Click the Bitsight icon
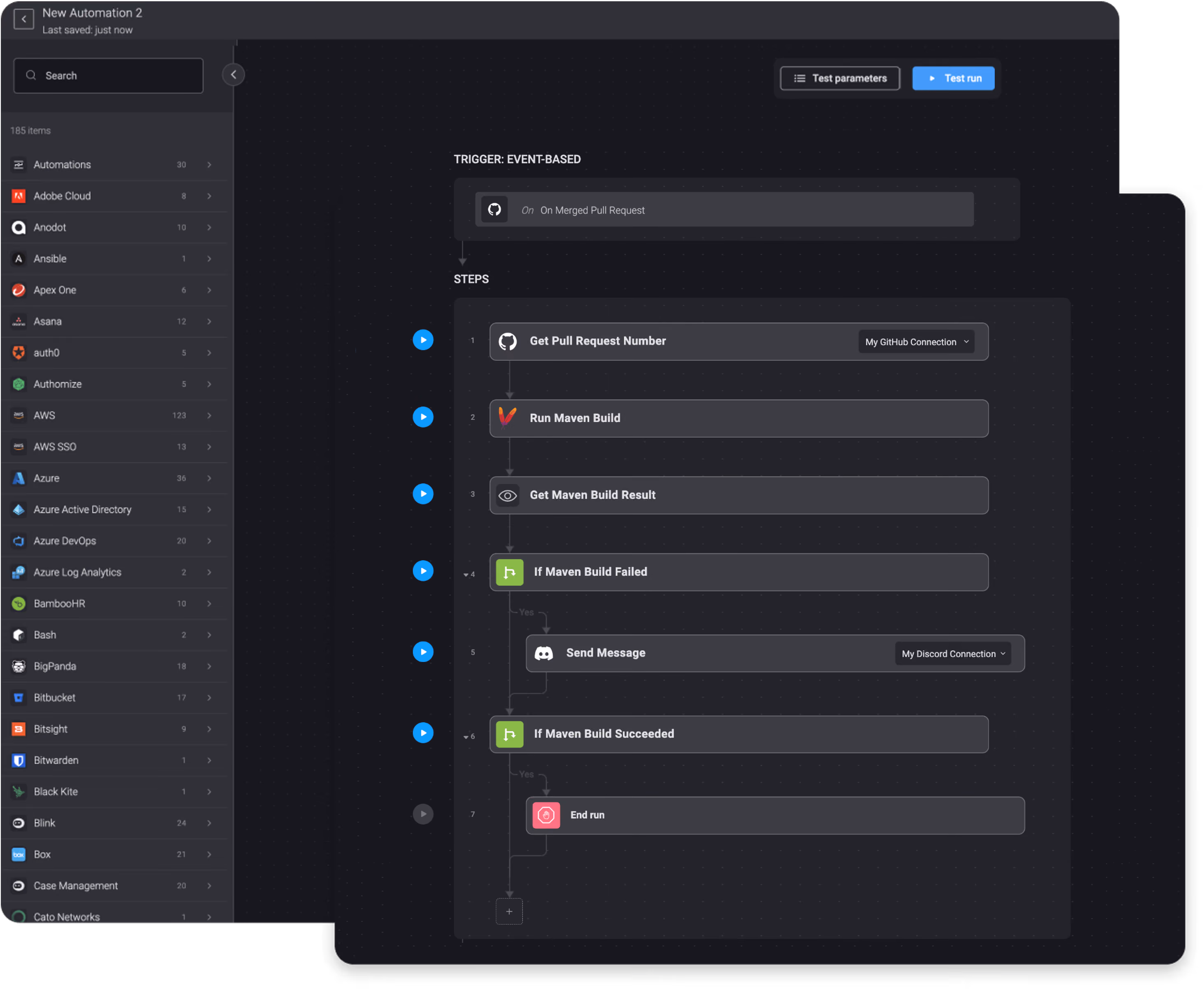The width and height of the screenshot is (1204, 989). (19, 729)
